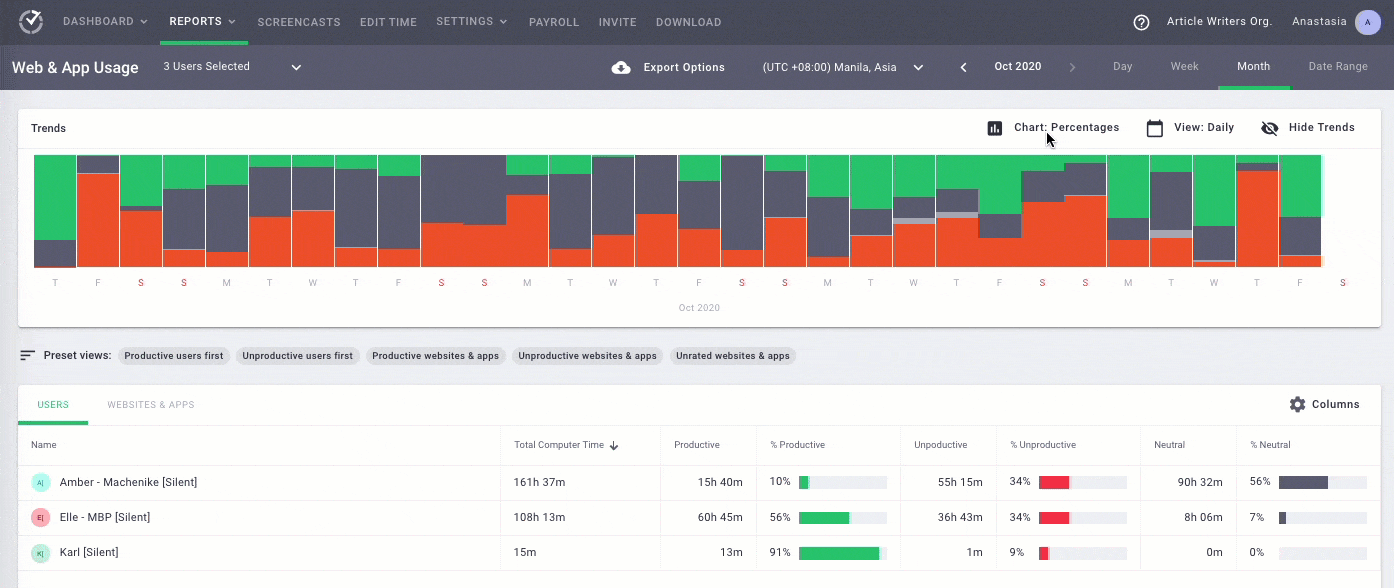
Task: Click the Export Options cloud icon
Action: pos(621,67)
